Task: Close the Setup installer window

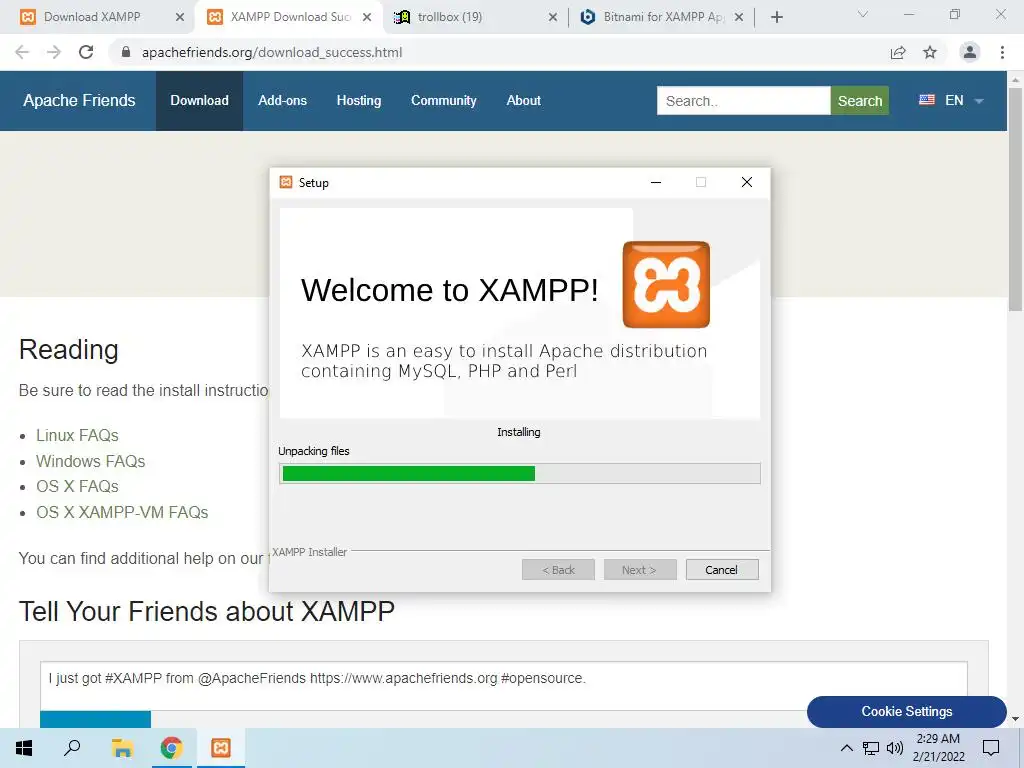Action: 746,182
